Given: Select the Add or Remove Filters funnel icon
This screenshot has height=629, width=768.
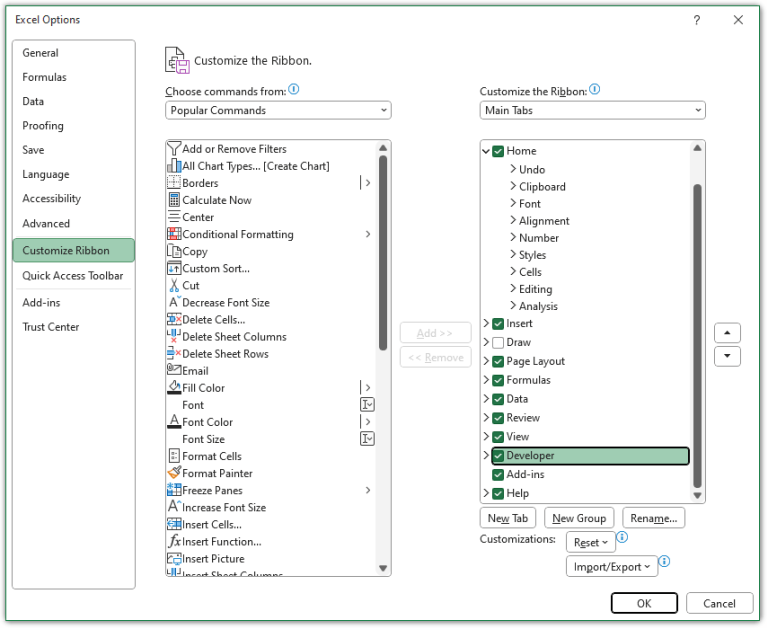Looking at the screenshot, I should pyautogui.click(x=174, y=148).
